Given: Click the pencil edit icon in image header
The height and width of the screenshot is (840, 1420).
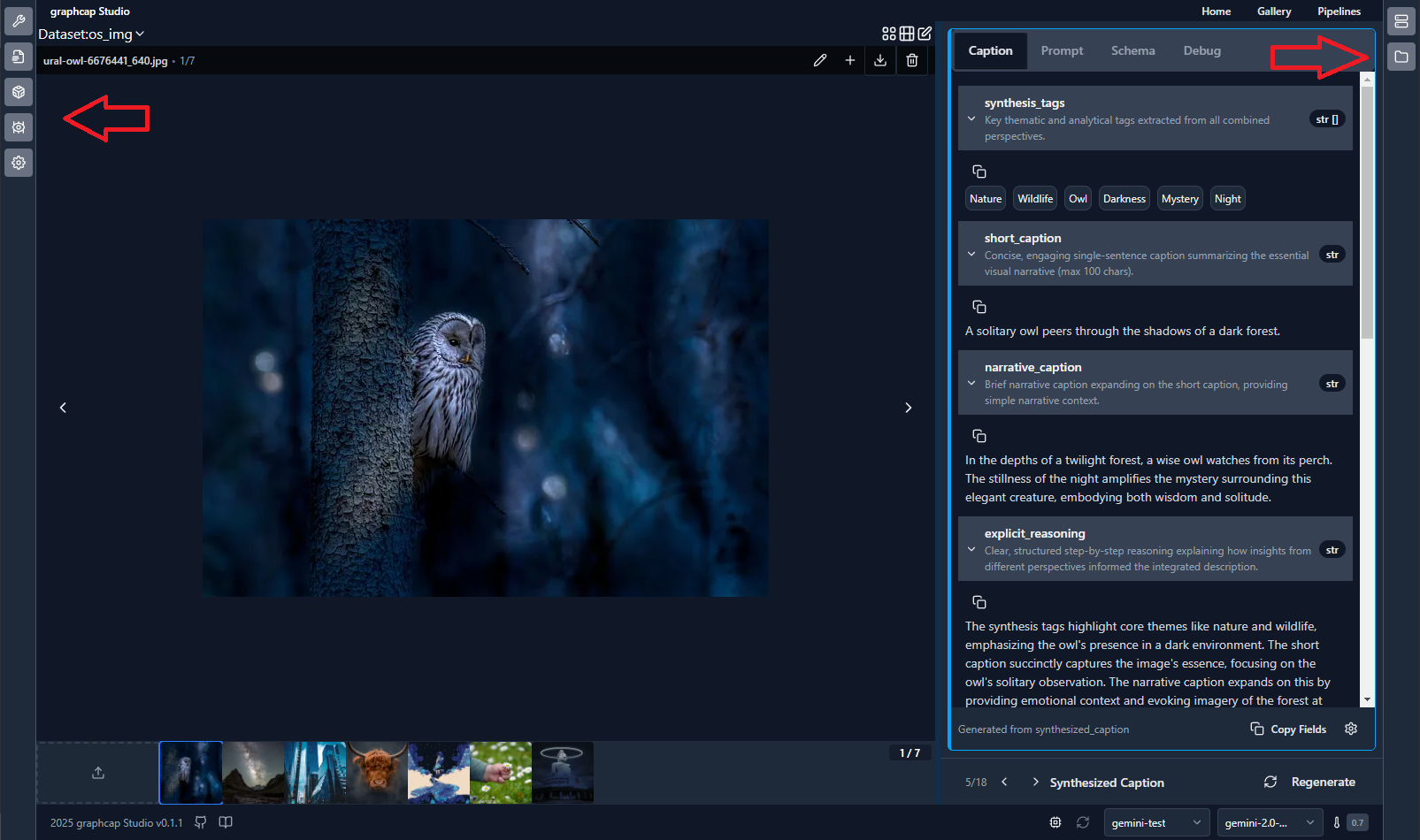Looking at the screenshot, I should coord(820,60).
